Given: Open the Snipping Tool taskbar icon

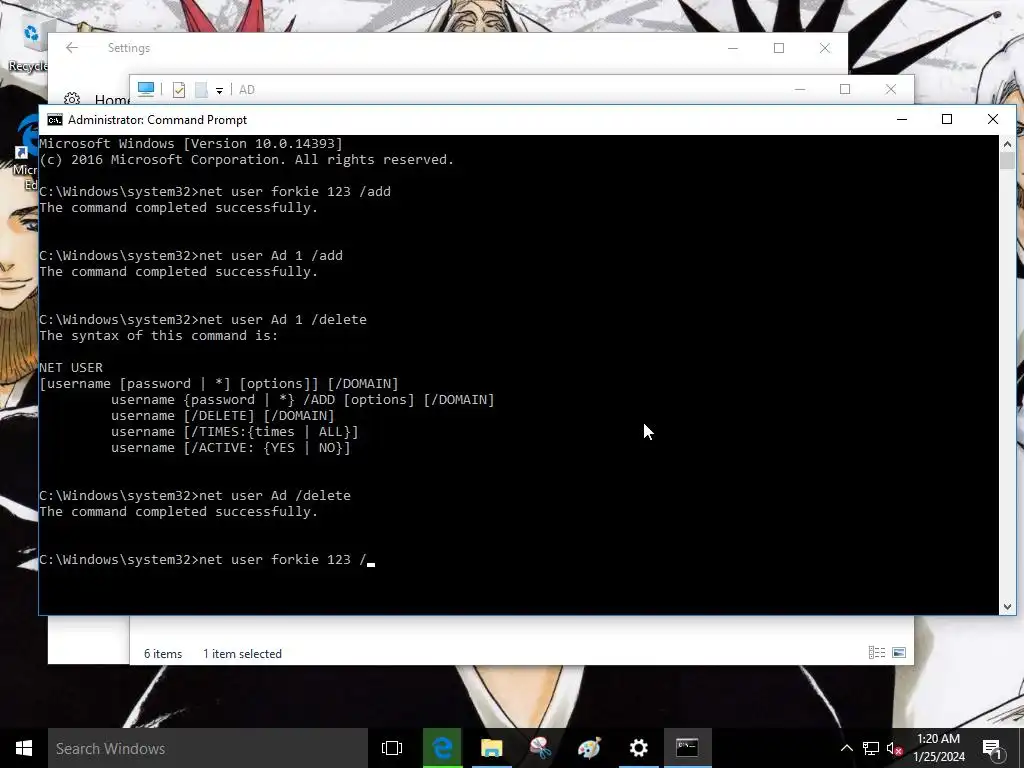Looking at the screenshot, I should [541, 748].
